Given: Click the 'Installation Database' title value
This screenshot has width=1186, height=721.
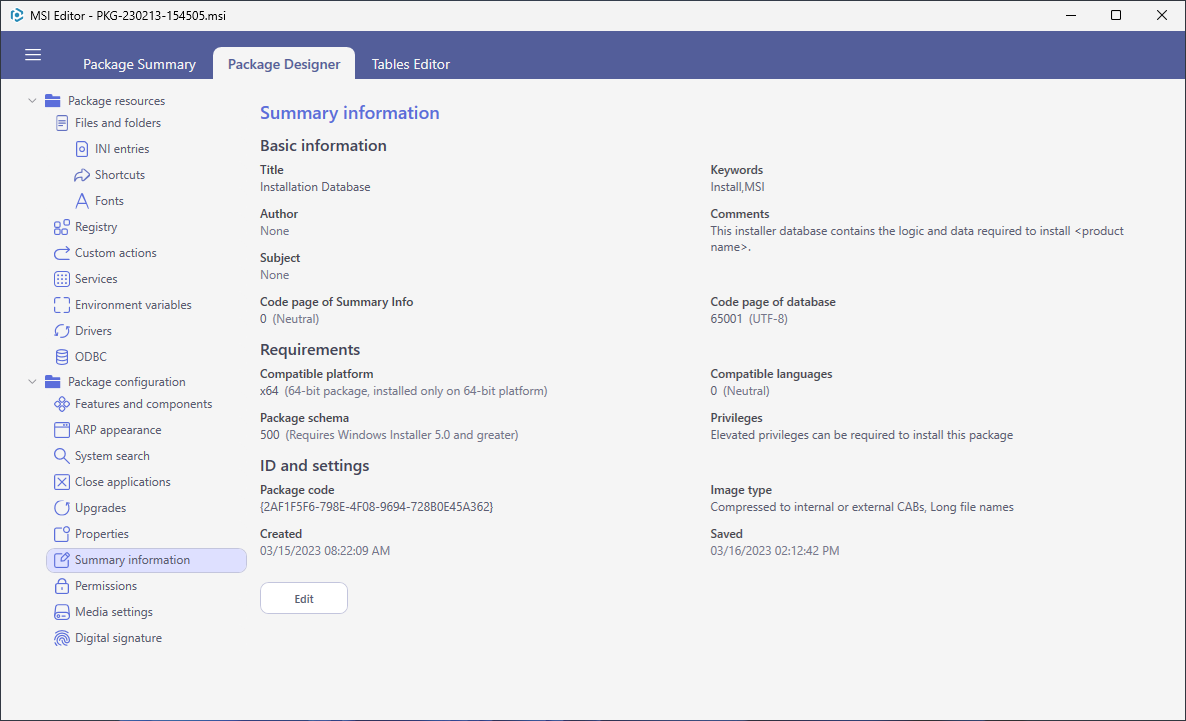Looking at the screenshot, I should click(315, 187).
